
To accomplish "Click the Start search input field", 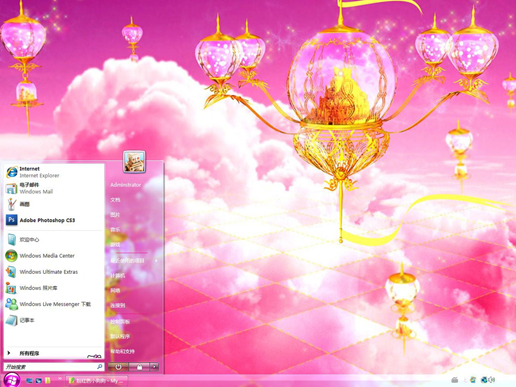I will tap(54, 367).
